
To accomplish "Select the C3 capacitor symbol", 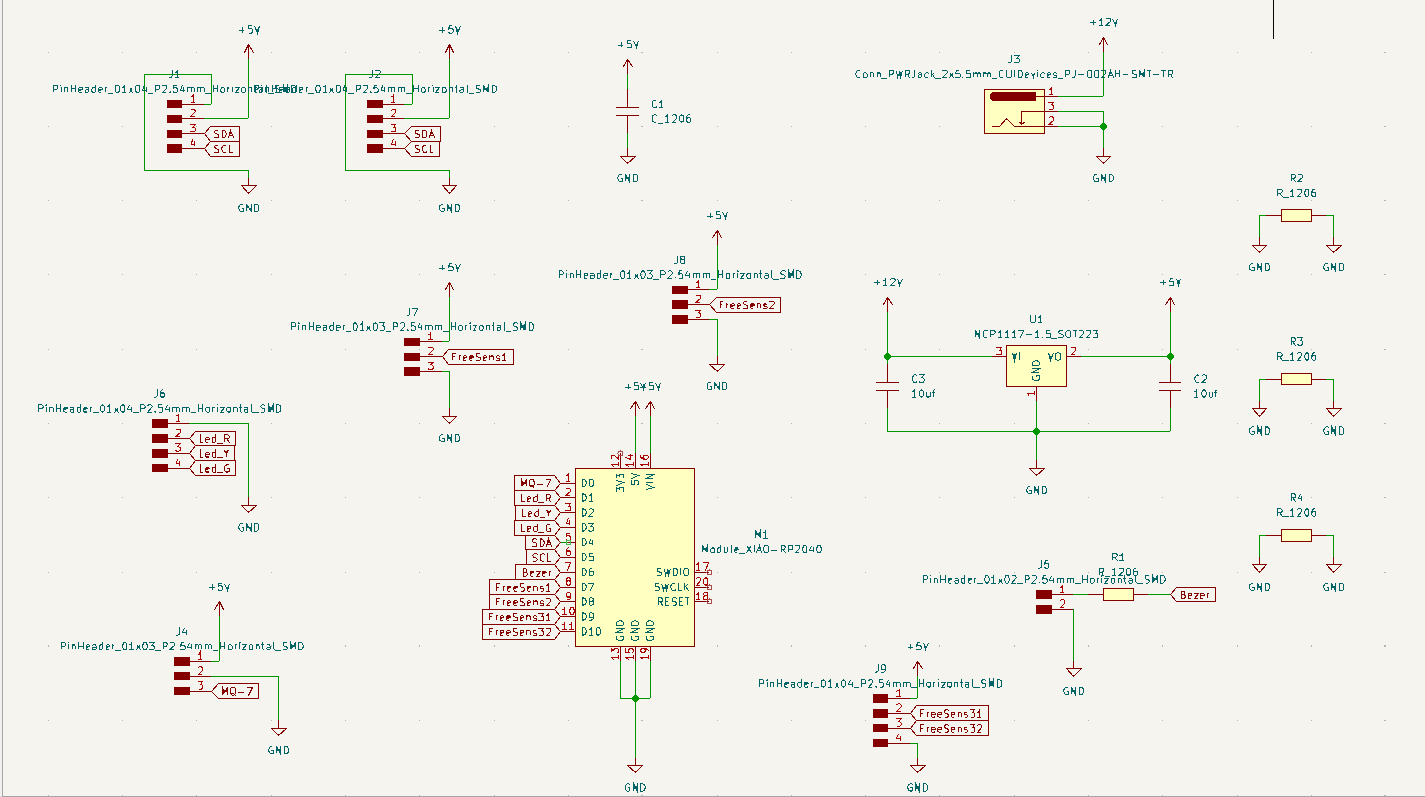I will [886, 387].
